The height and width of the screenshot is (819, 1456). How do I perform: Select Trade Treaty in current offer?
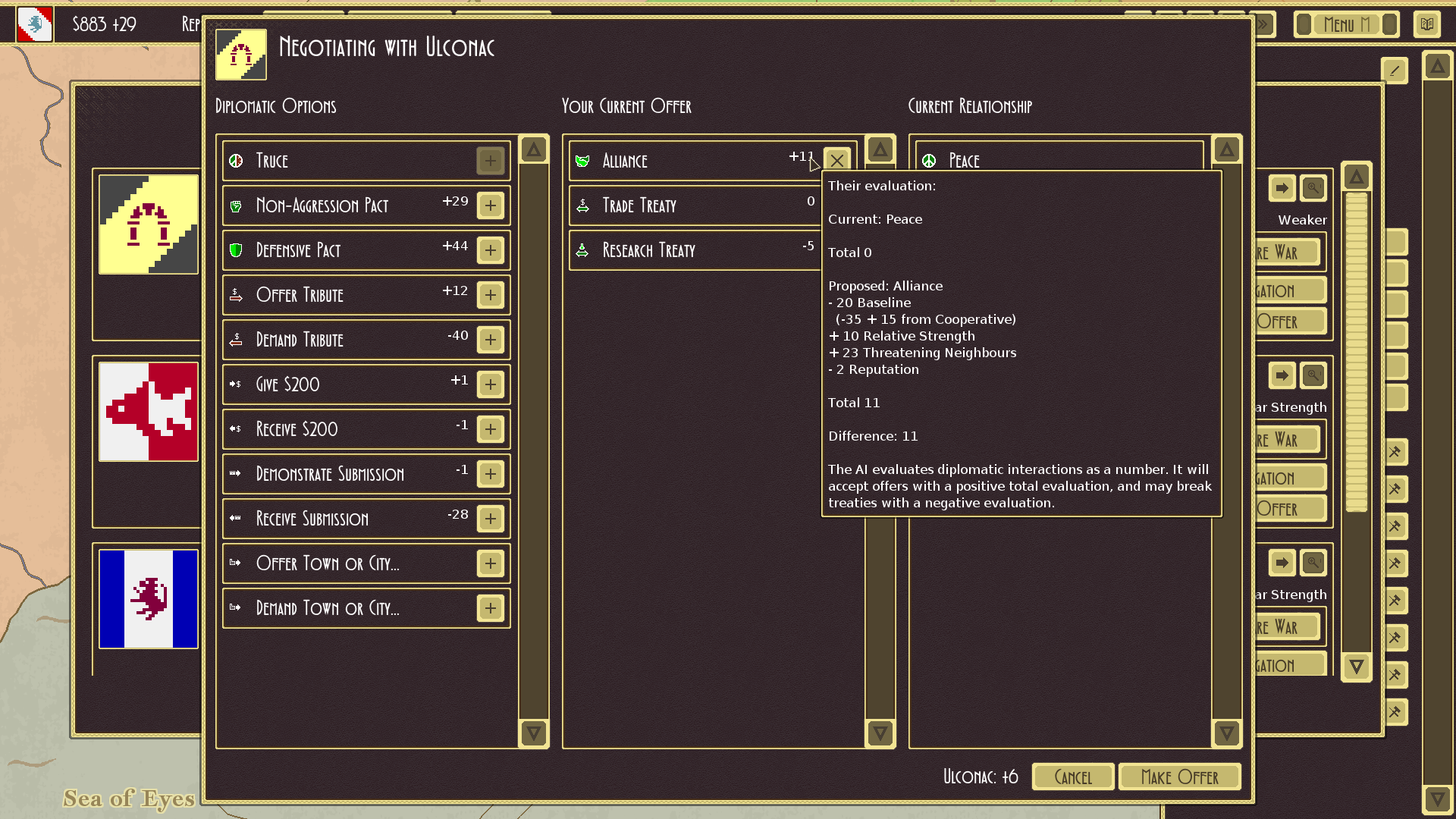coord(694,206)
